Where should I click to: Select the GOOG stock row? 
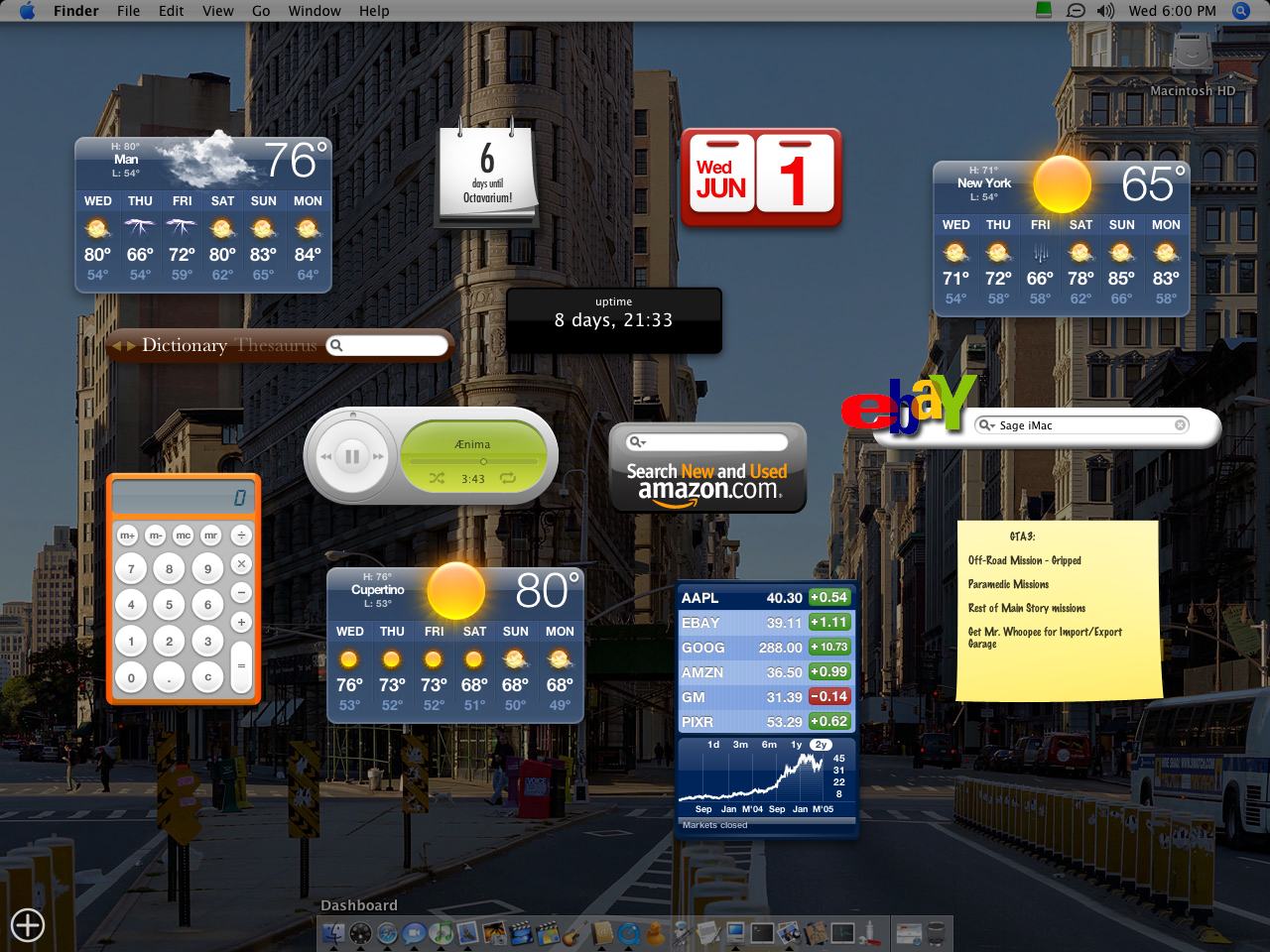click(x=765, y=648)
